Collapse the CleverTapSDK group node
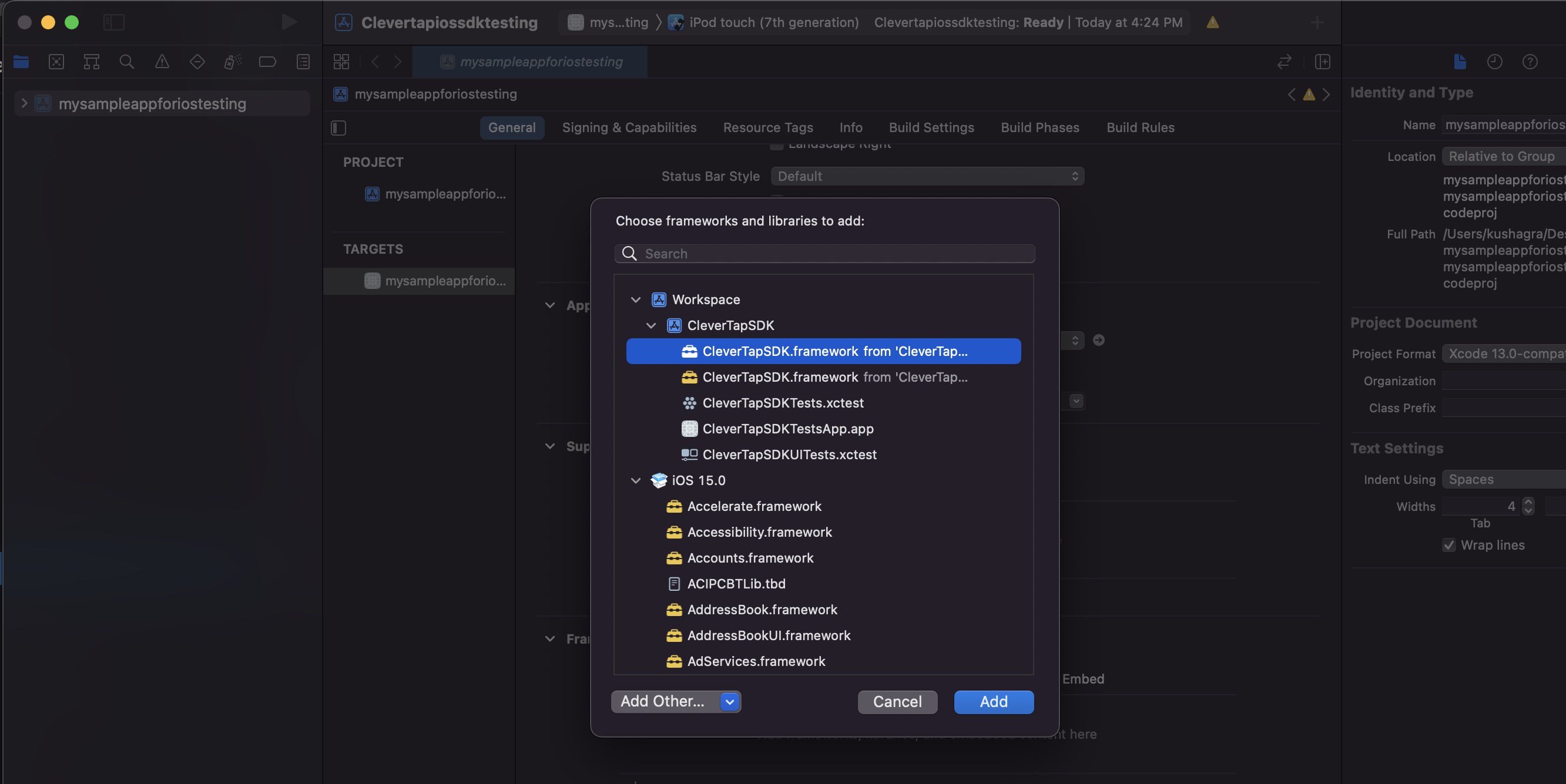Screen dimensions: 1566x784 point(650,326)
